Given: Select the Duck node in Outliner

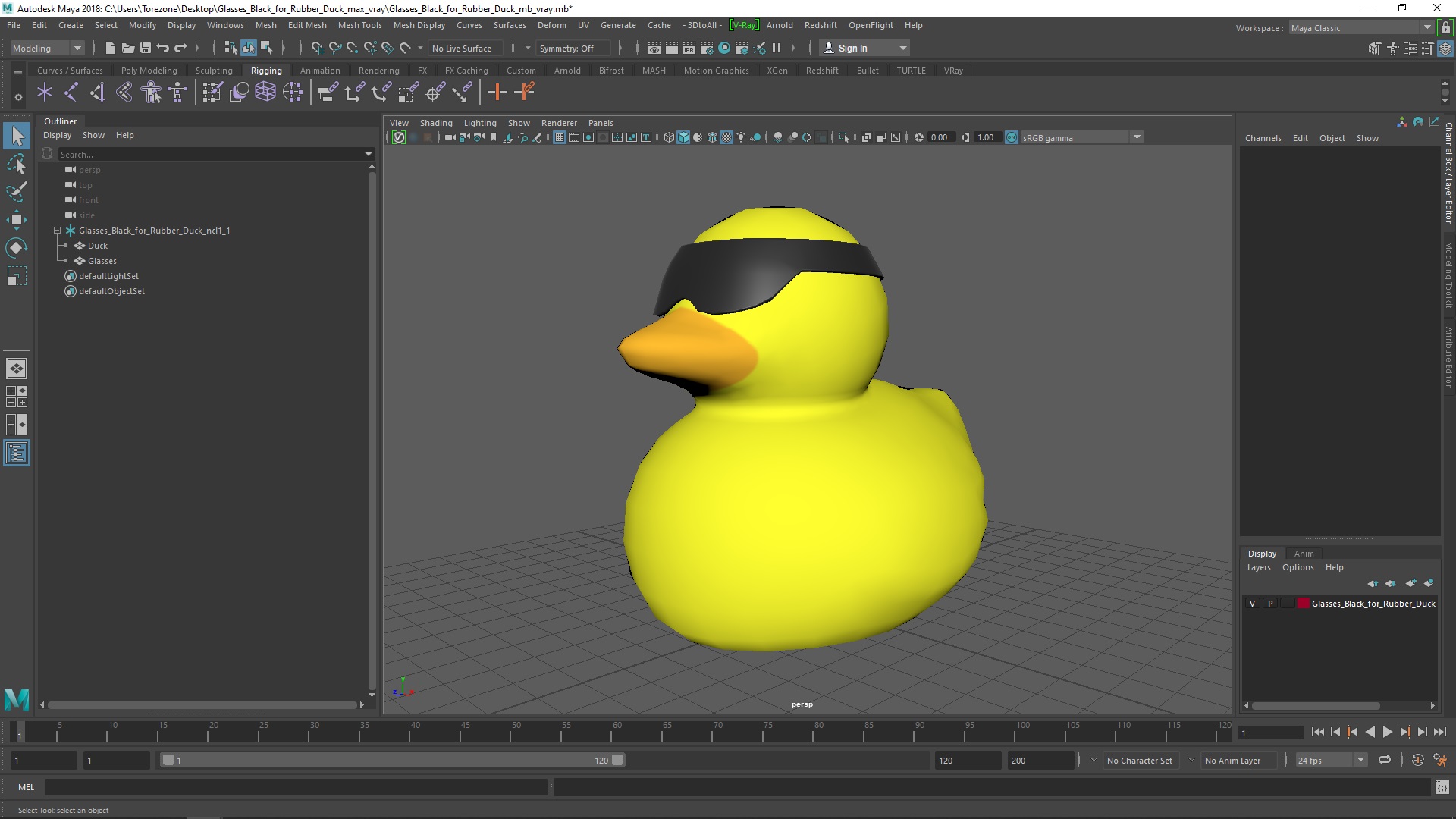Looking at the screenshot, I should [98, 246].
